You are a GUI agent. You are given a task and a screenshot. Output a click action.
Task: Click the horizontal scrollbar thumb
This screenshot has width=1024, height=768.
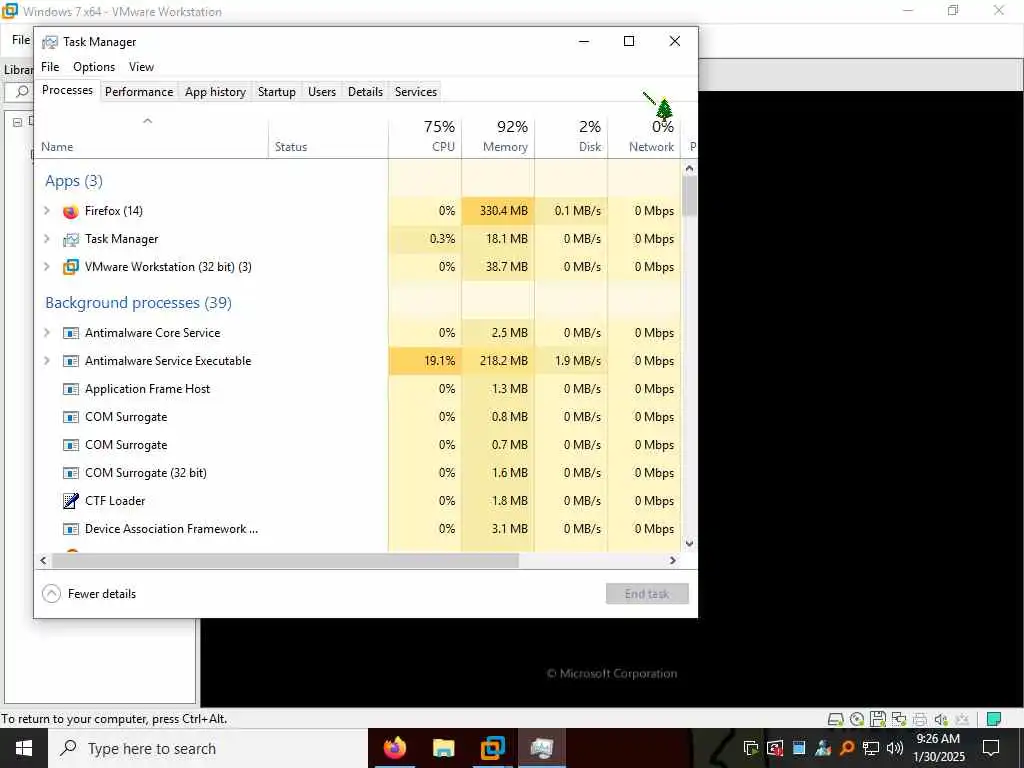285,560
